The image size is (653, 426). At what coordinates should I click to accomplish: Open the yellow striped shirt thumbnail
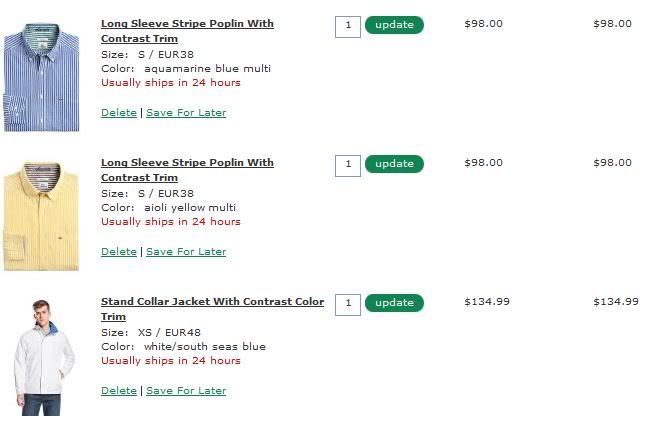41,215
